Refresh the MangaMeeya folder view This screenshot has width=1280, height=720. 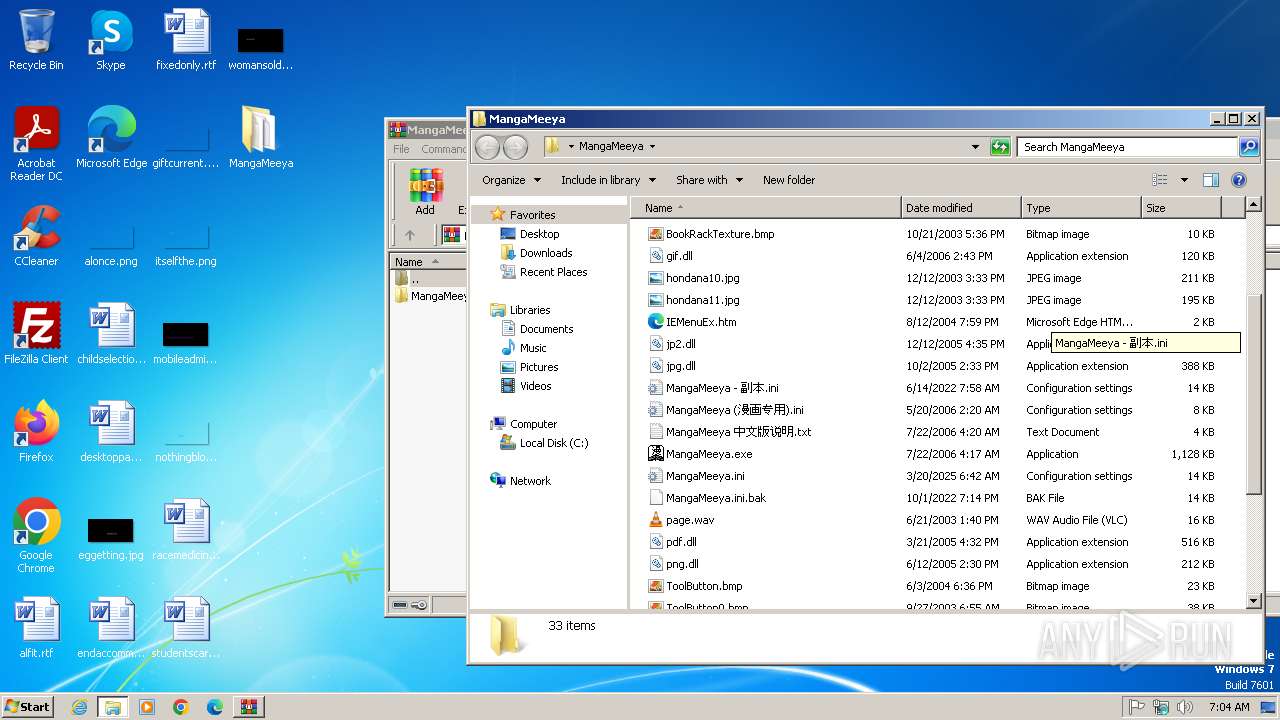pos(1000,147)
